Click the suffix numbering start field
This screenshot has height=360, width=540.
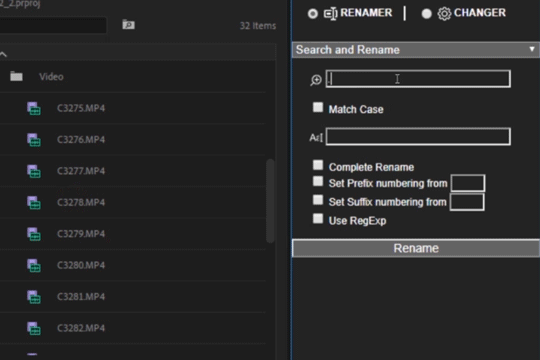coord(467,202)
